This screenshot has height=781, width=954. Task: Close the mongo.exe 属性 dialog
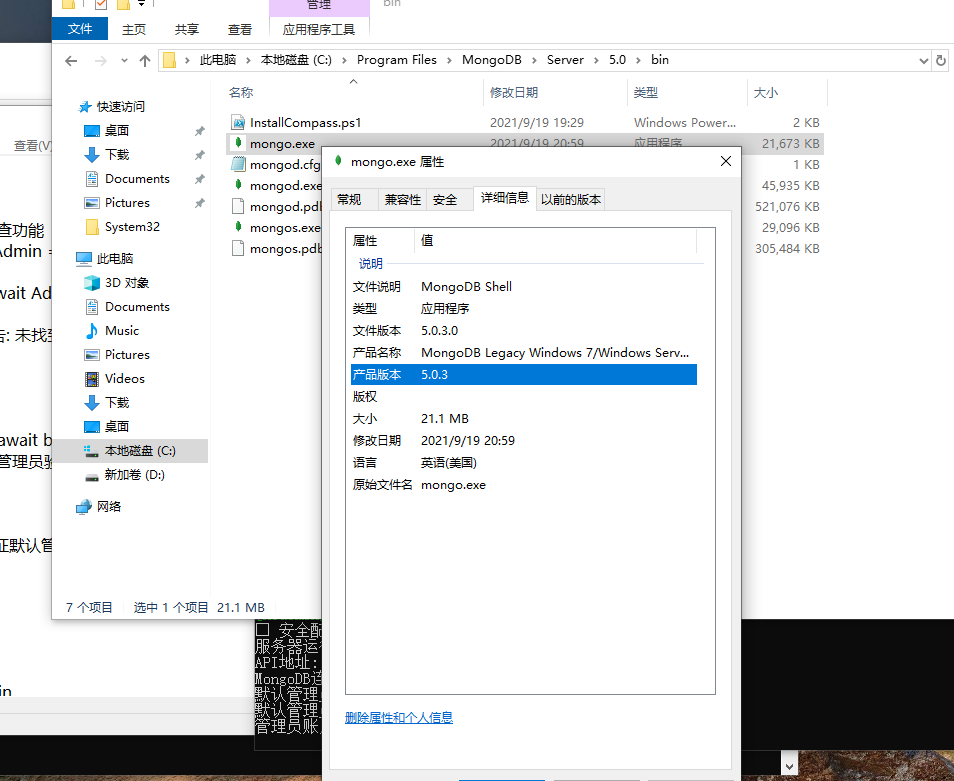(x=726, y=161)
